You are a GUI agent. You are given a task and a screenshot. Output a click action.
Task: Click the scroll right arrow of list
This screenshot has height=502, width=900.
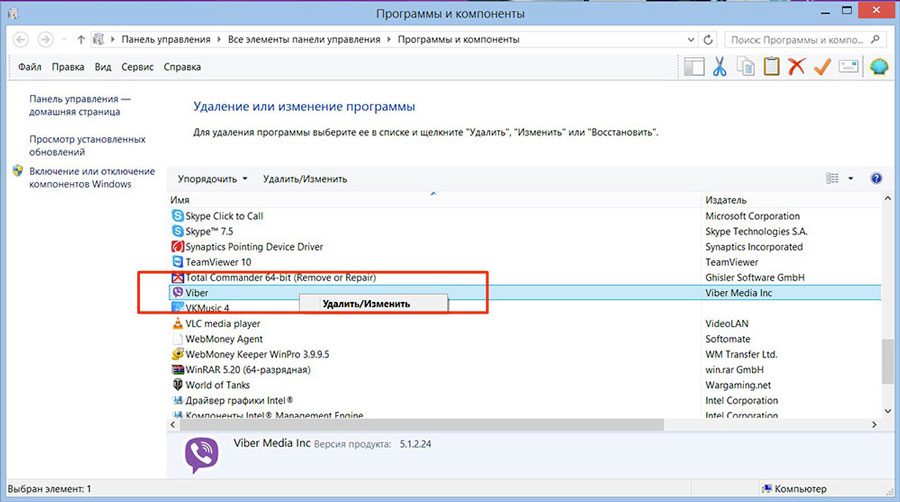click(874, 425)
